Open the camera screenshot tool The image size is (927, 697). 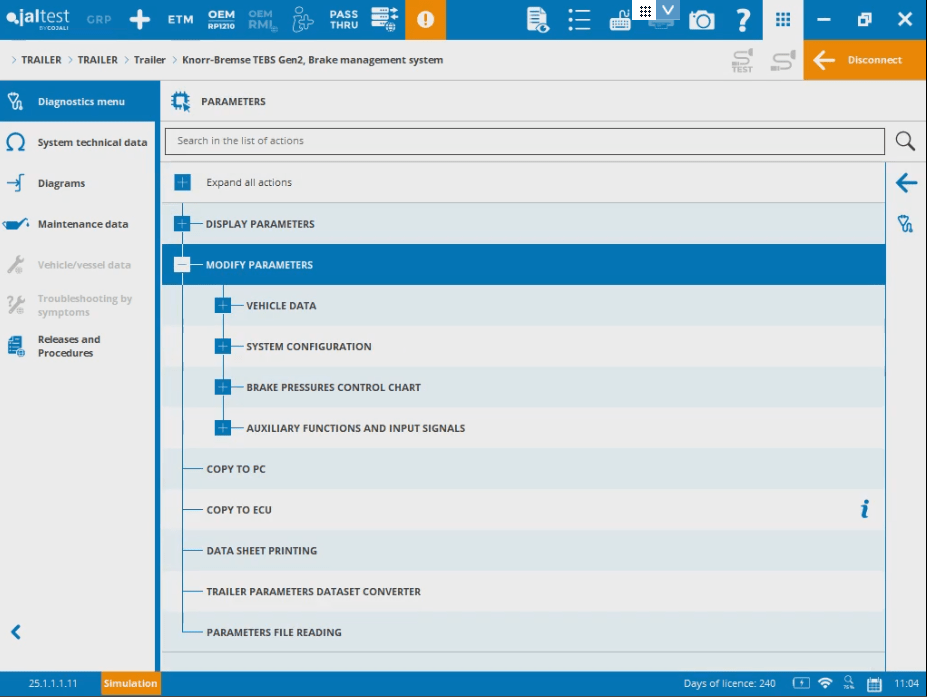point(702,20)
